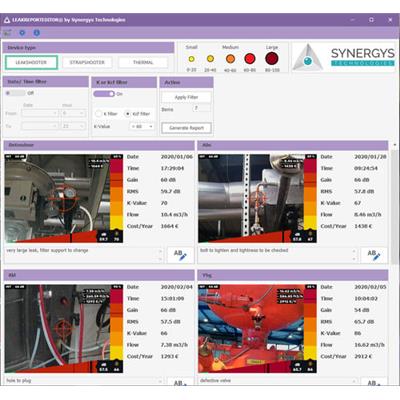
Task: Click the 80-100 dark red large circle
Action: point(272,58)
